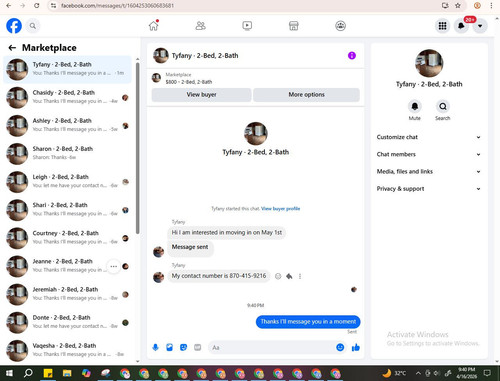500x381 pixels.
Task: Click the back arrow next to Marketplace
Action: [12, 48]
